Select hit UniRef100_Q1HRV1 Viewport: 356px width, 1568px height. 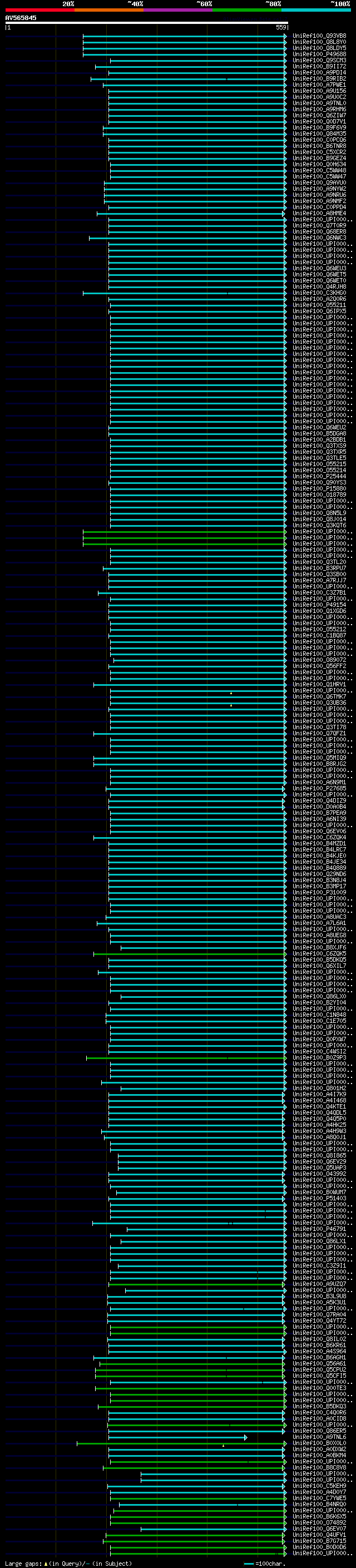(319, 685)
